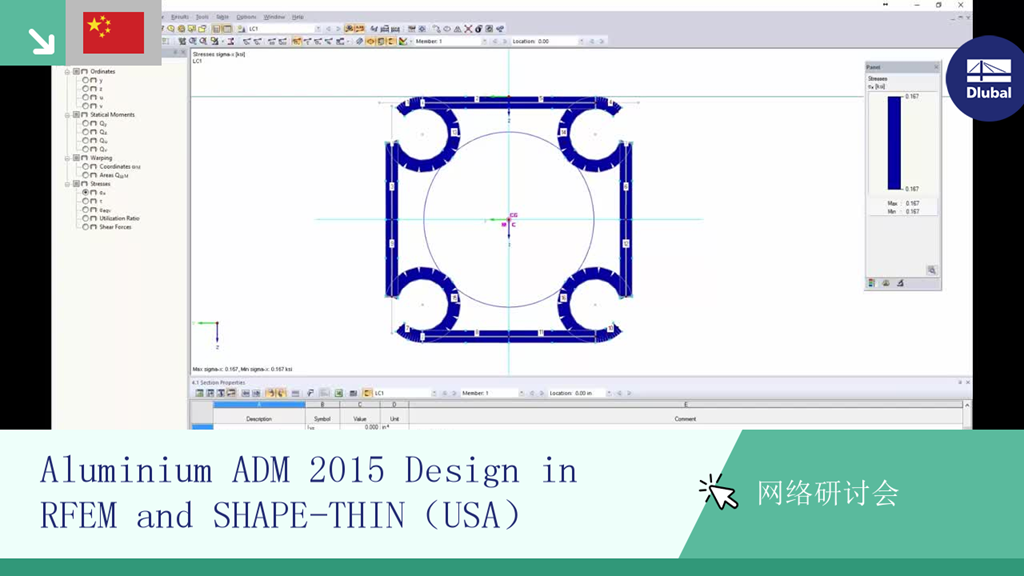
Task: Click the red X delete-results toolbar icon
Action: [x=468, y=29]
